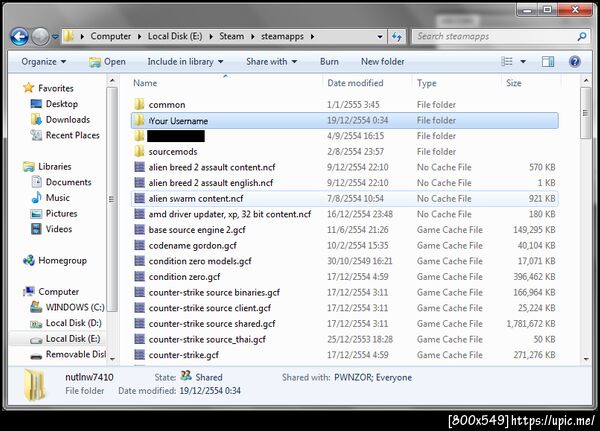Click the Documents library icon

click(x=36, y=182)
